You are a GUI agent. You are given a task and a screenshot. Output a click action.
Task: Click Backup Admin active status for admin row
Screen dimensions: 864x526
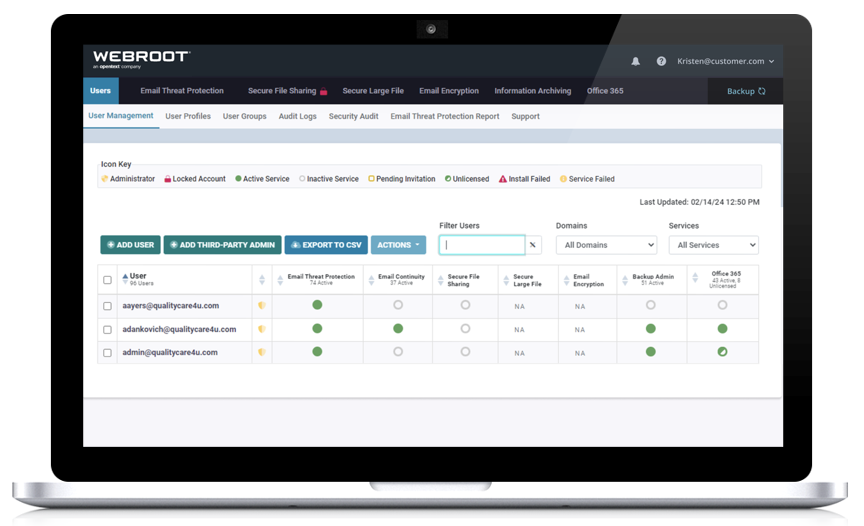[651, 351]
